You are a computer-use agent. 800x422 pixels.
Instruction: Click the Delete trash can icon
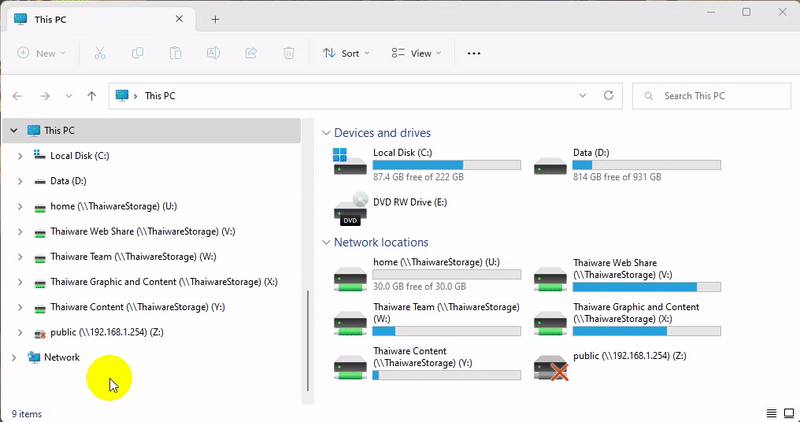[x=288, y=53]
